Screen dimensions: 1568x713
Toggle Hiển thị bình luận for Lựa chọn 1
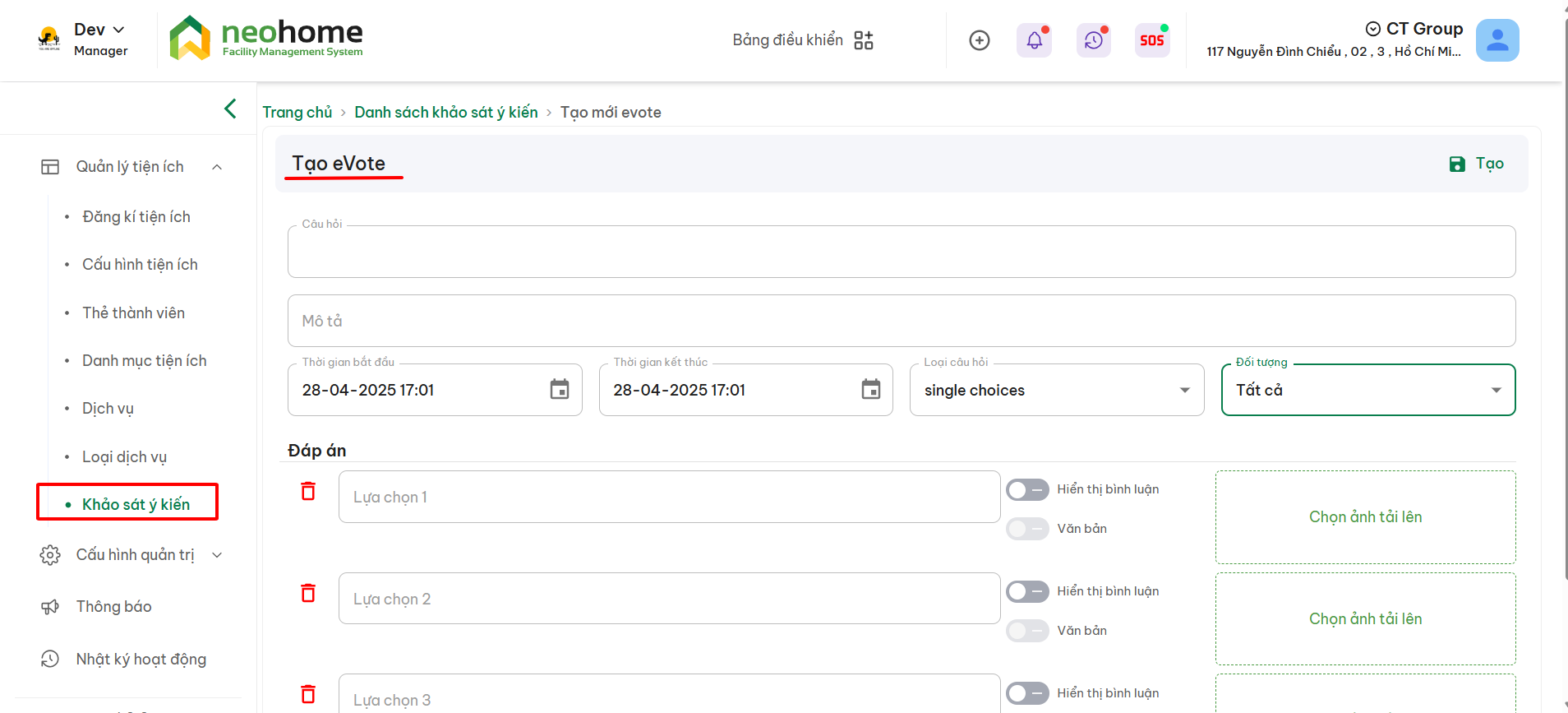click(x=1027, y=489)
